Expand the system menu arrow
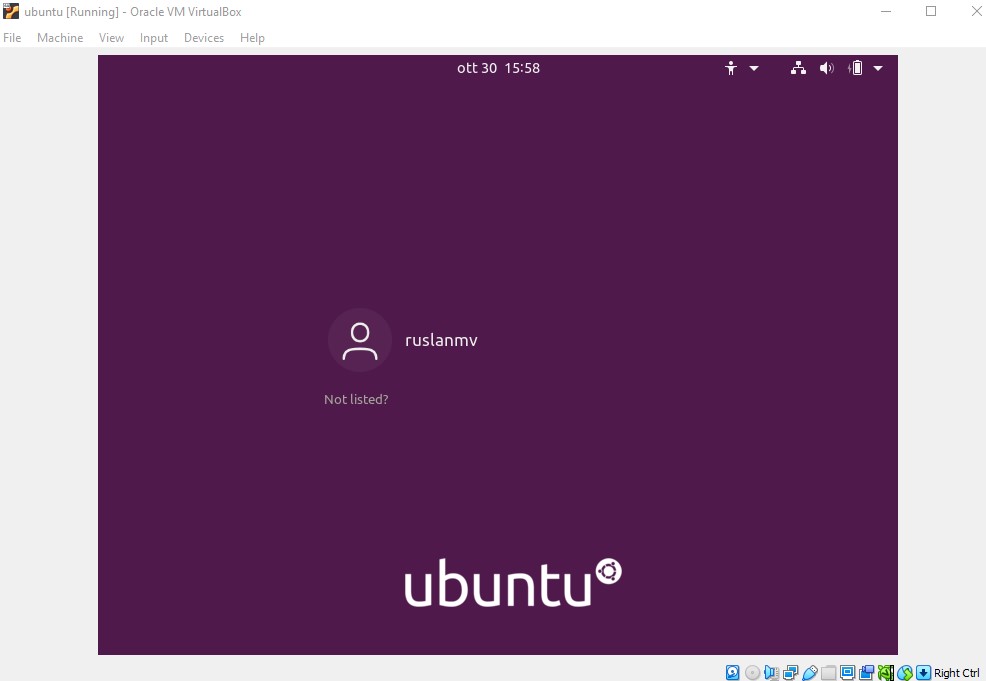The width and height of the screenshot is (986, 681). (x=878, y=68)
